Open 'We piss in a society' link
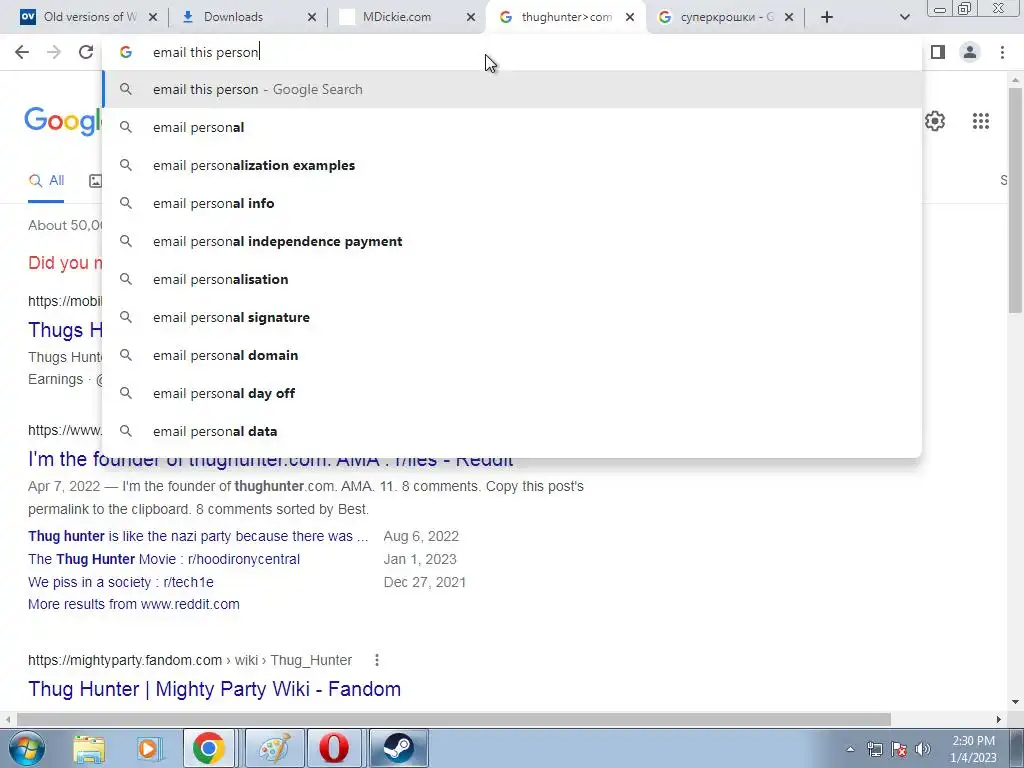The height and width of the screenshot is (768, 1024). point(121,582)
